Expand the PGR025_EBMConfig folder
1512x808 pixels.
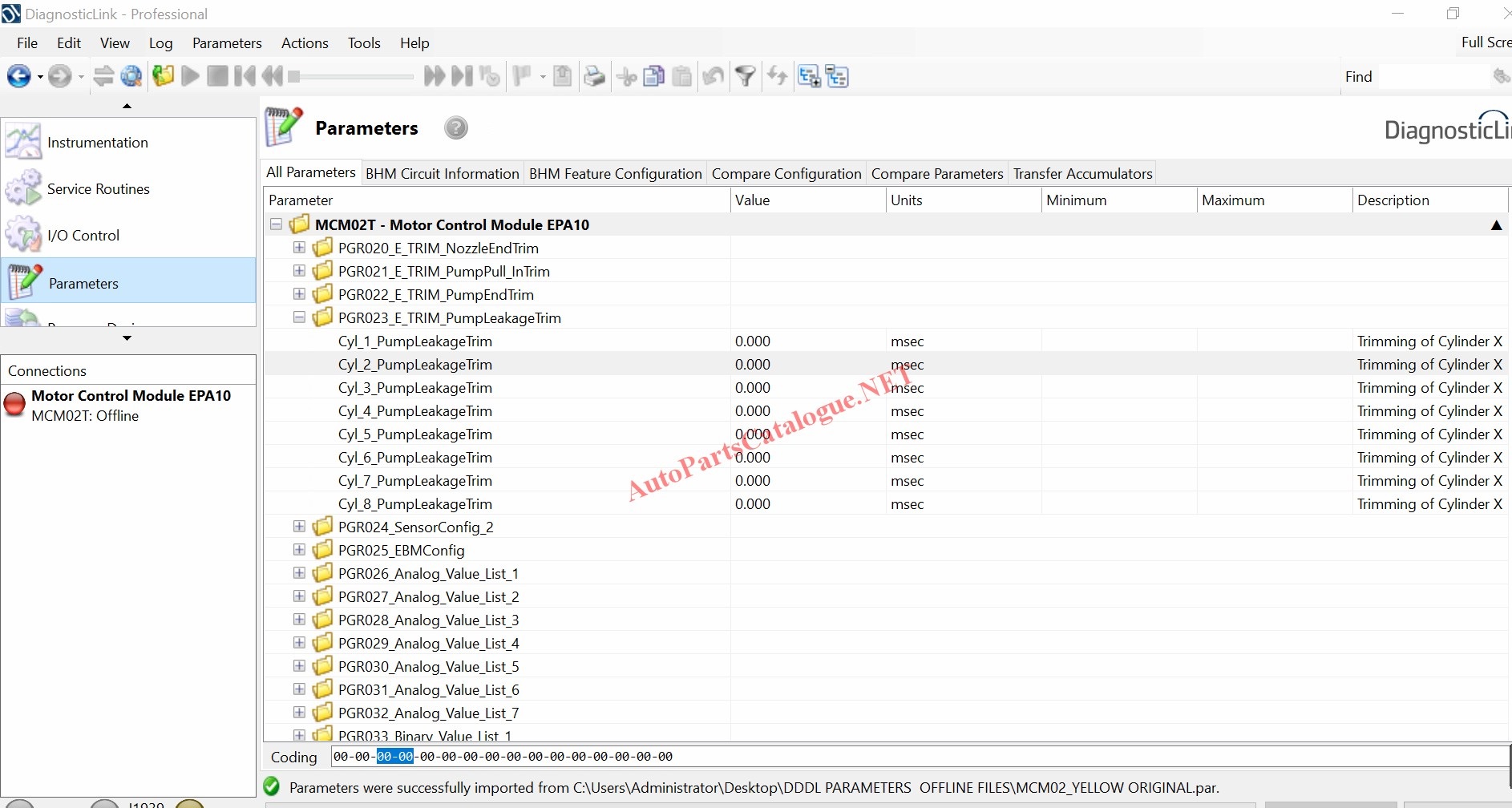(299, 550)
